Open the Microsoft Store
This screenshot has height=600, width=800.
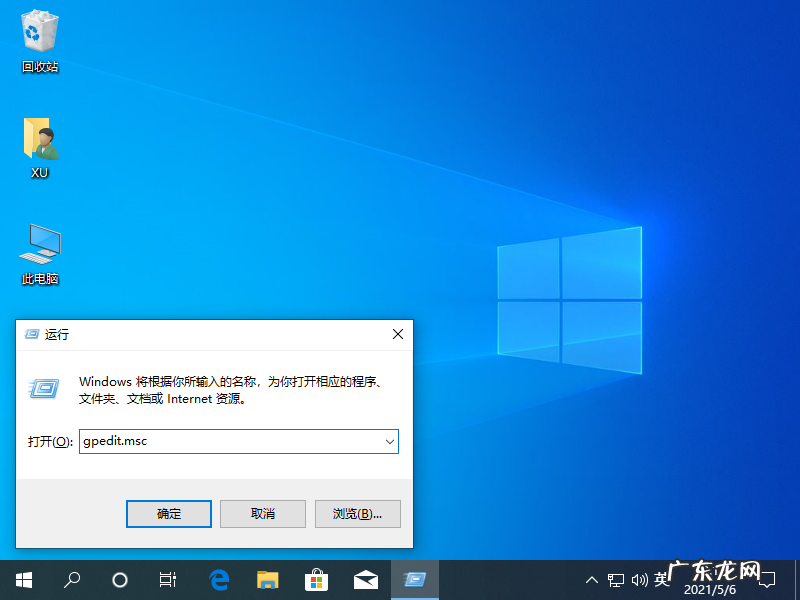click(x=316, y=580)
